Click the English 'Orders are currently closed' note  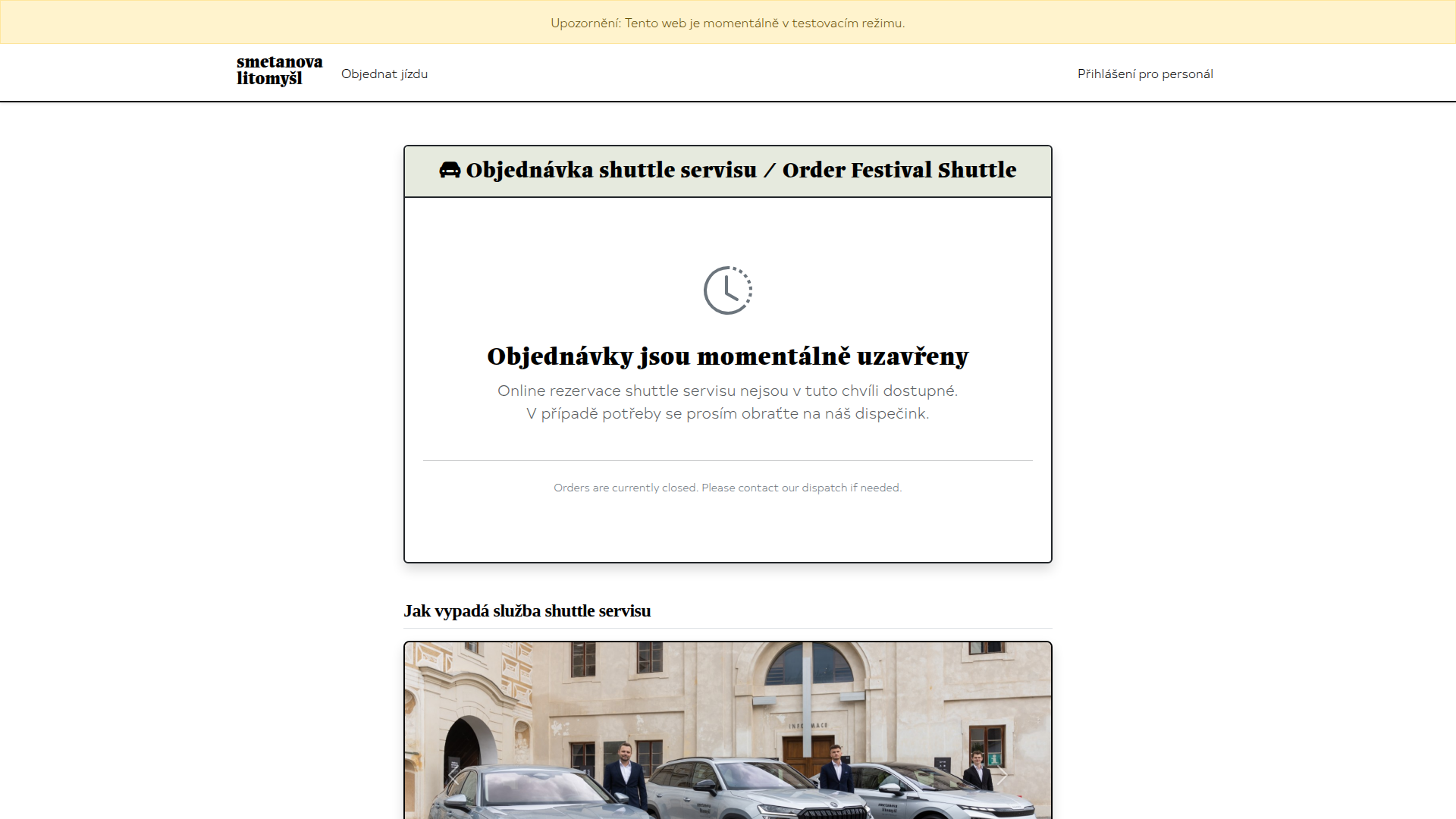[728, 488]
